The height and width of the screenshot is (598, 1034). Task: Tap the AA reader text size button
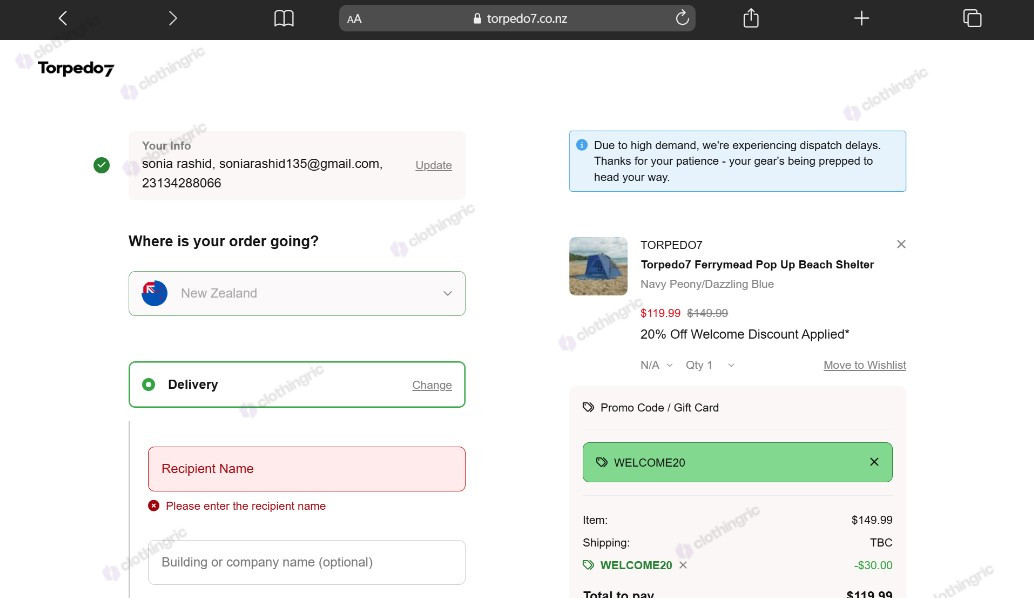click(x=354, y=19)
